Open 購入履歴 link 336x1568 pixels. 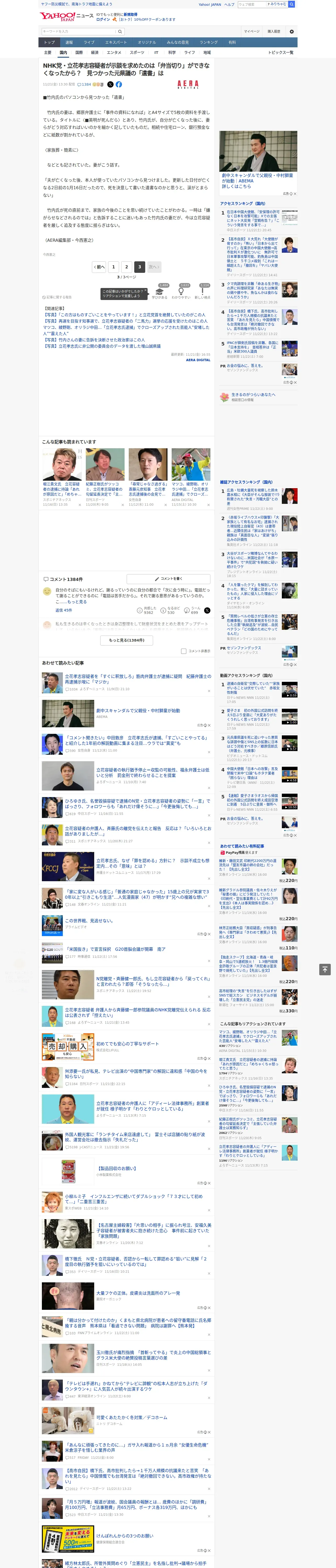click(274, 31)
